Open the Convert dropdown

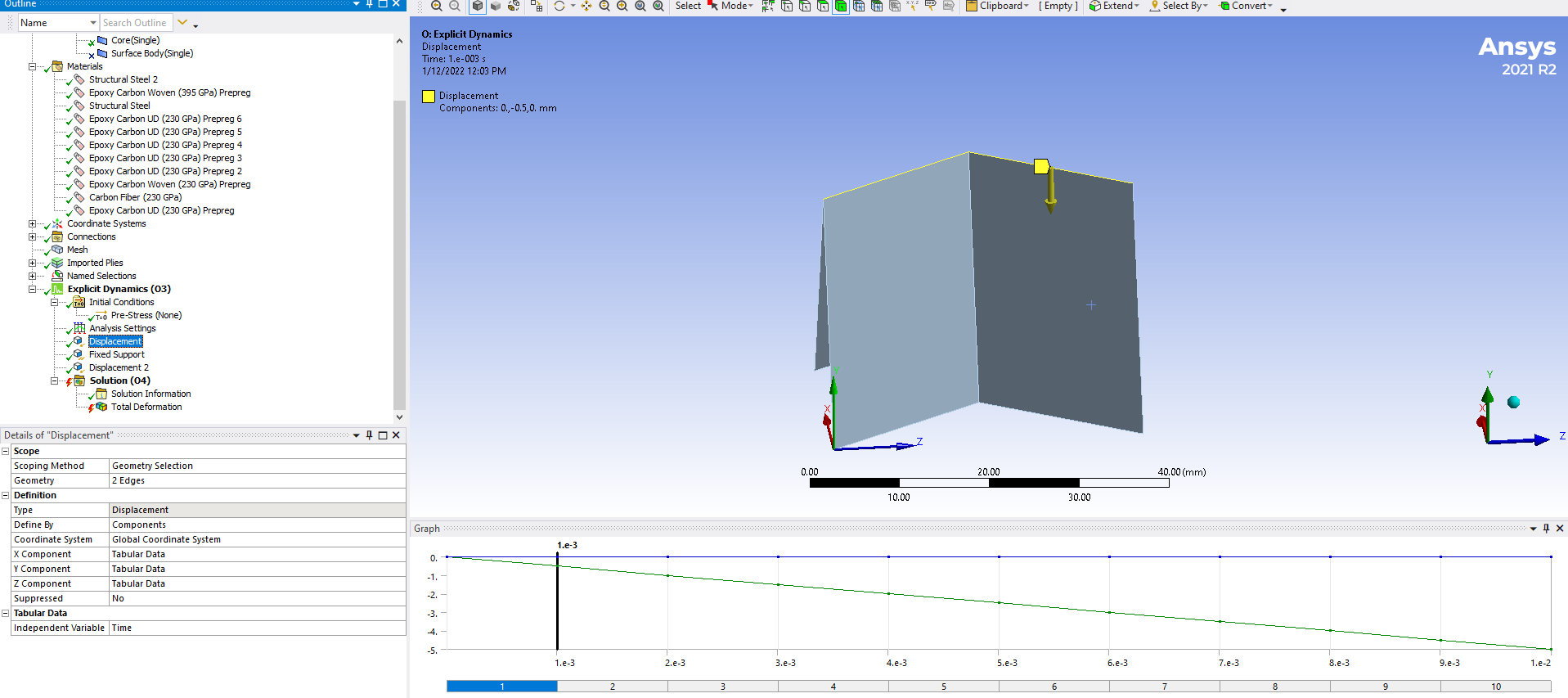pos(1246,6)
